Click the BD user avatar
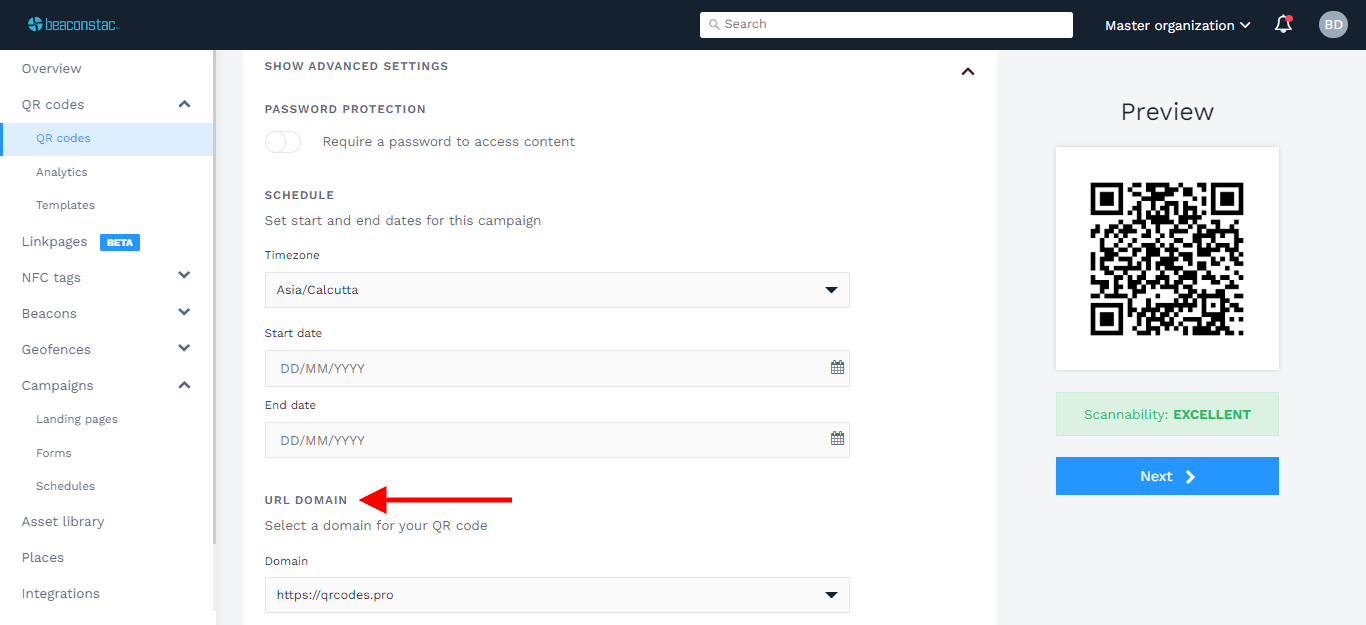The height and width of the screenshot is (625, 1366). tap(1333, 25)
